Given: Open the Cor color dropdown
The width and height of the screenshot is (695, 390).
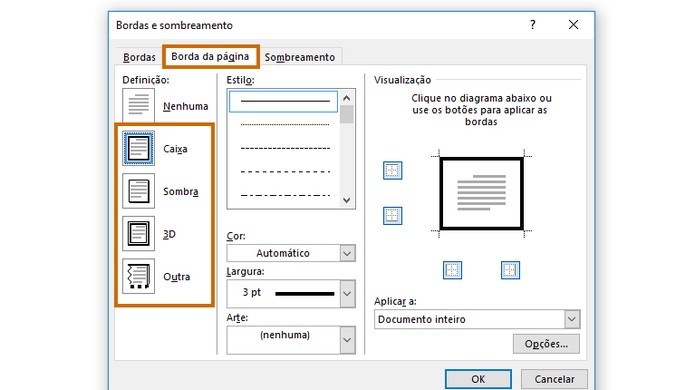Looking at the screenshot, I should pos(347,254).
